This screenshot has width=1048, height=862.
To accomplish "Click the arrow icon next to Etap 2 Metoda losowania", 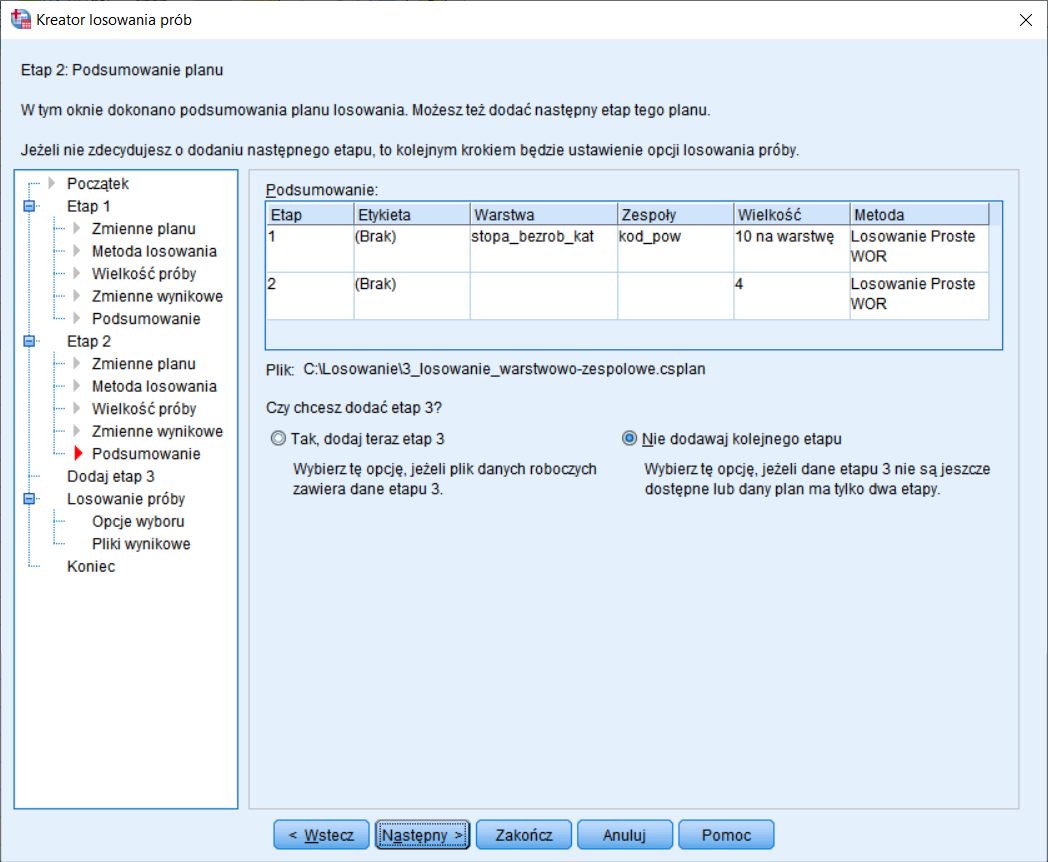I will tap(77, 386).
